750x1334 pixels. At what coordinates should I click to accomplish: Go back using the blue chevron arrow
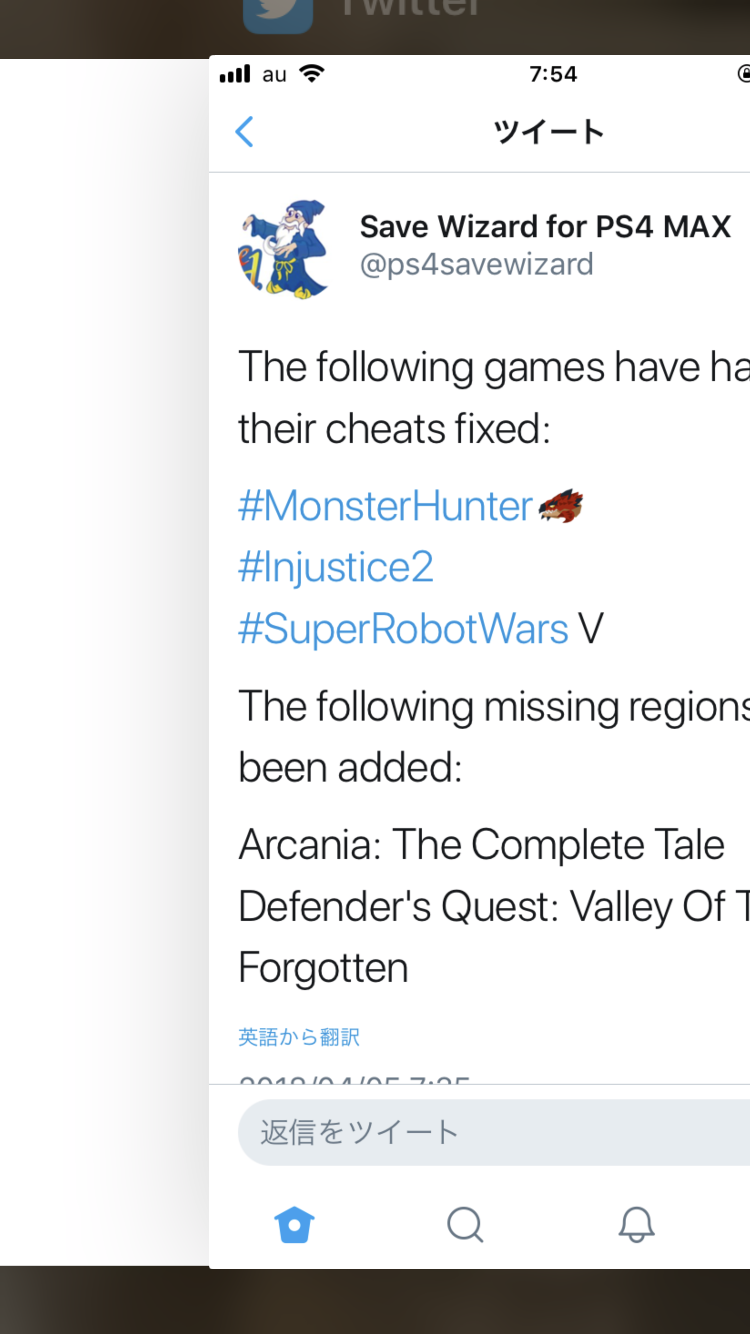(x=245, y=132)
